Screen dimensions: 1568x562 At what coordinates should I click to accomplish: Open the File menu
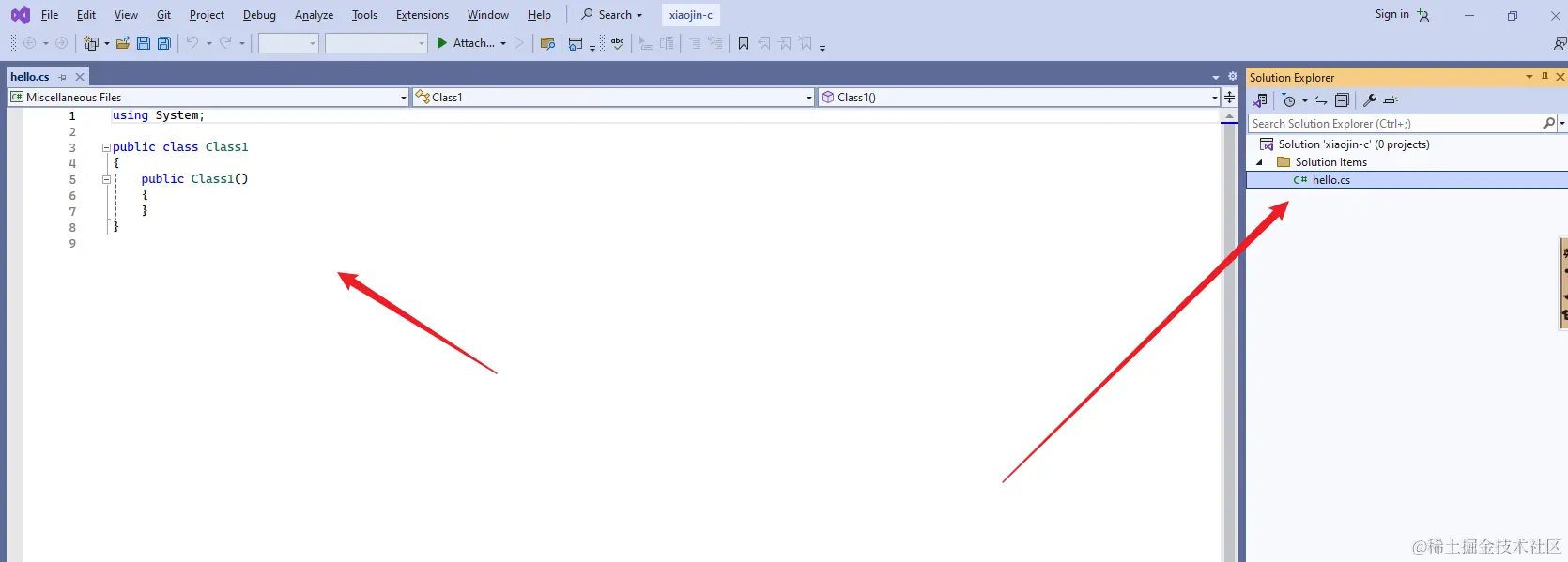(50, 15)
